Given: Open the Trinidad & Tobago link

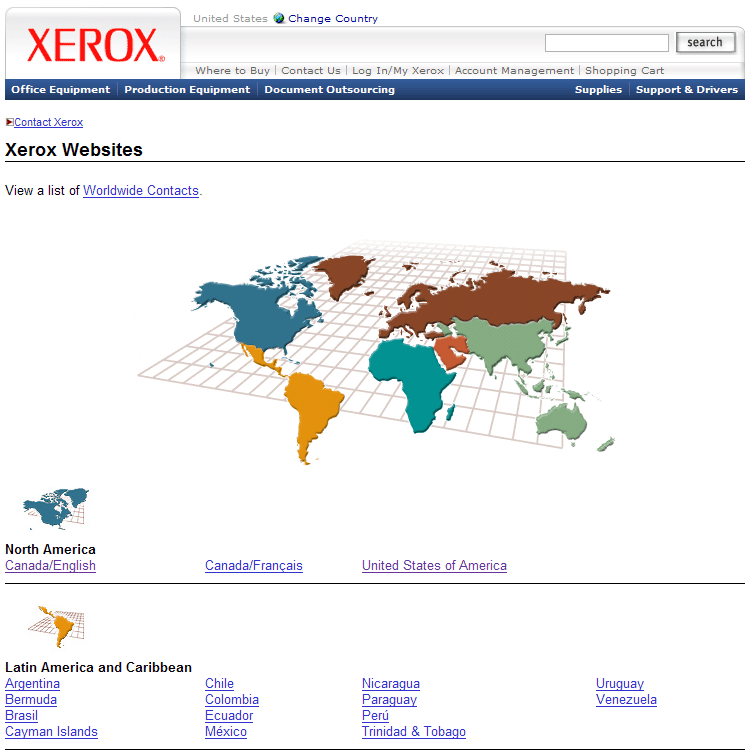Looking at the screenshot, I should (414, 732).
